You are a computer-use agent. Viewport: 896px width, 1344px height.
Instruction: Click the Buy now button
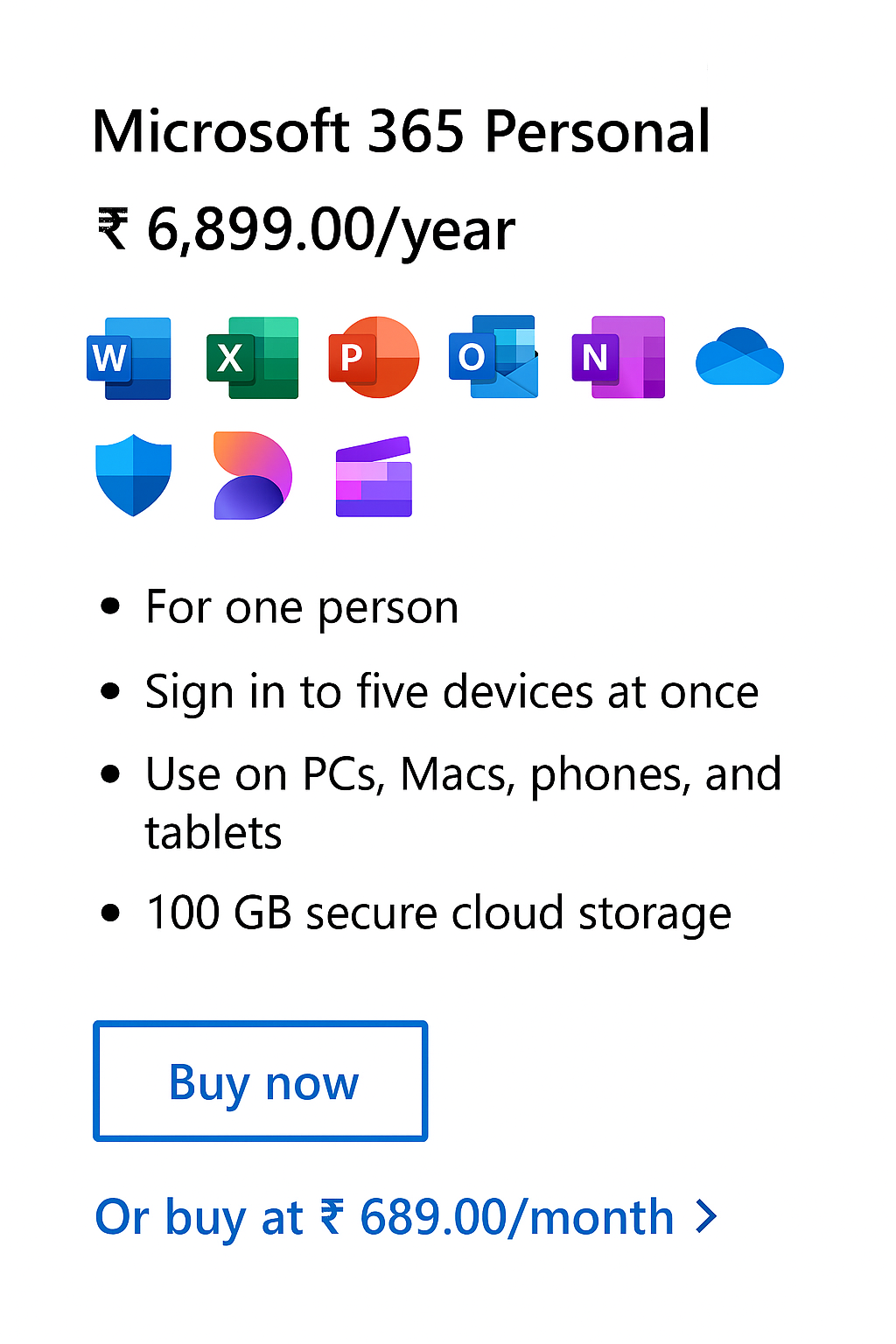(x=261, y=1081)
